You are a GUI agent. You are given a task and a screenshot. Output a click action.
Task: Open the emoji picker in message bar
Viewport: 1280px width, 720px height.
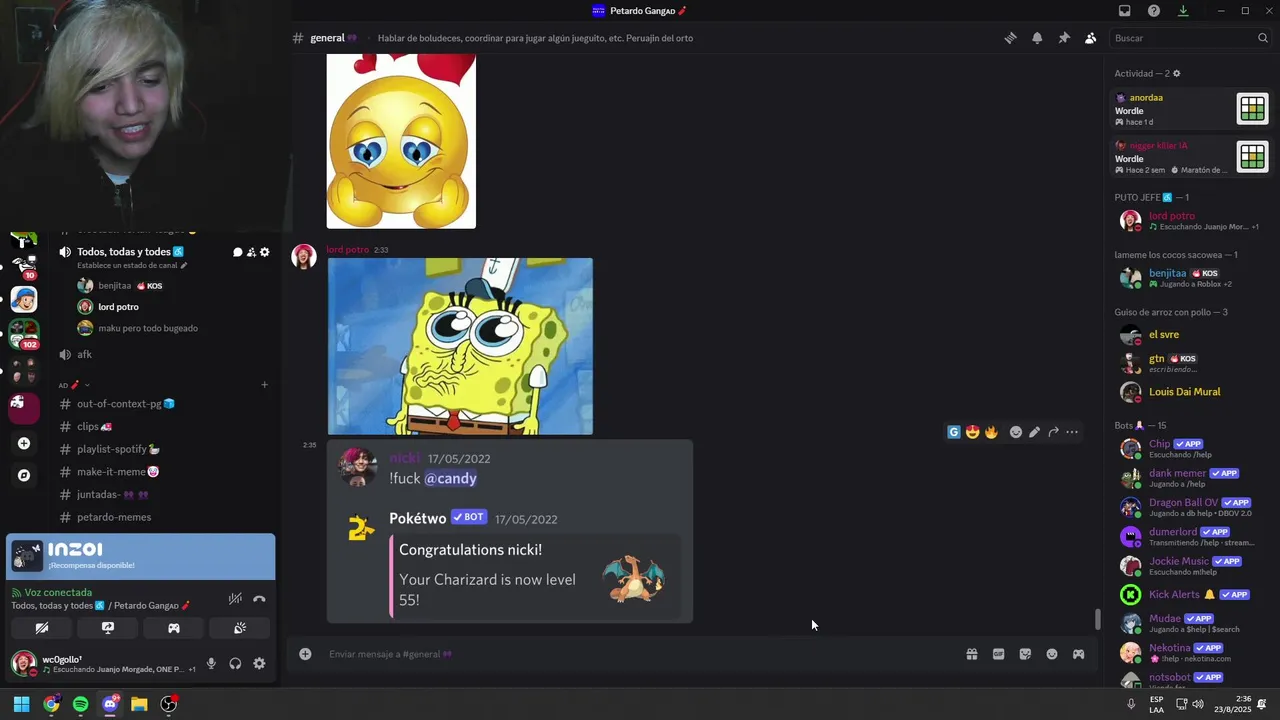pos(1052,654)
